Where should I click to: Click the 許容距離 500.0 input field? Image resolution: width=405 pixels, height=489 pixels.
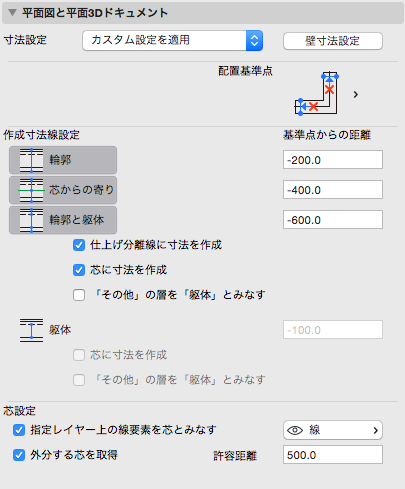point(333,455)
